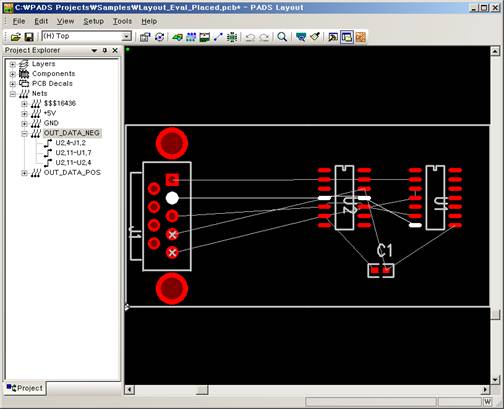The height and width of the screenshot is (409, 504).
Task: Toggle the highlighted Project Explorer window button
Action: (347, 37)
